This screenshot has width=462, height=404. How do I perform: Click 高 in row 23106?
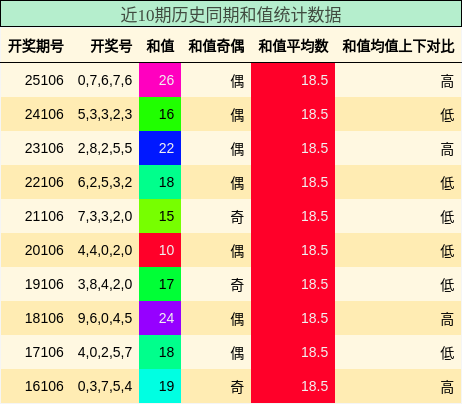447,149
